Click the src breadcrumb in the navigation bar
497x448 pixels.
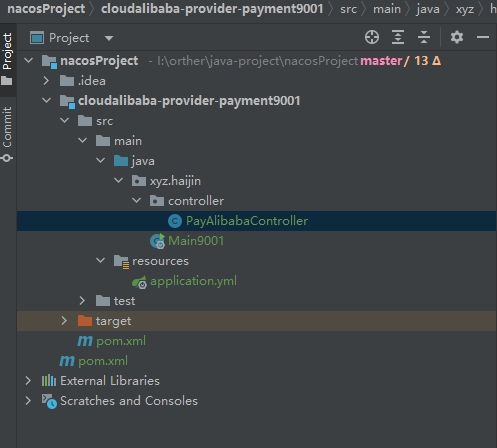click(x=348, y=9)
